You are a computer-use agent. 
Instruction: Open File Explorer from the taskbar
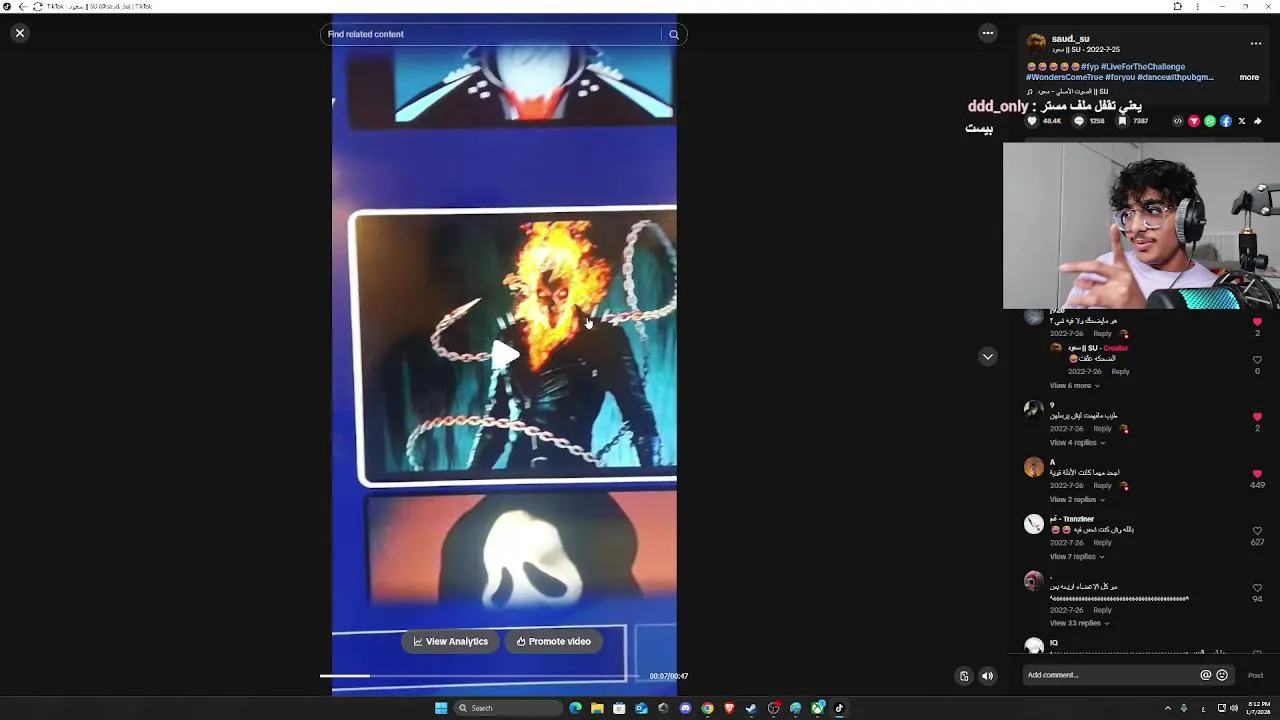coord(597,708)
